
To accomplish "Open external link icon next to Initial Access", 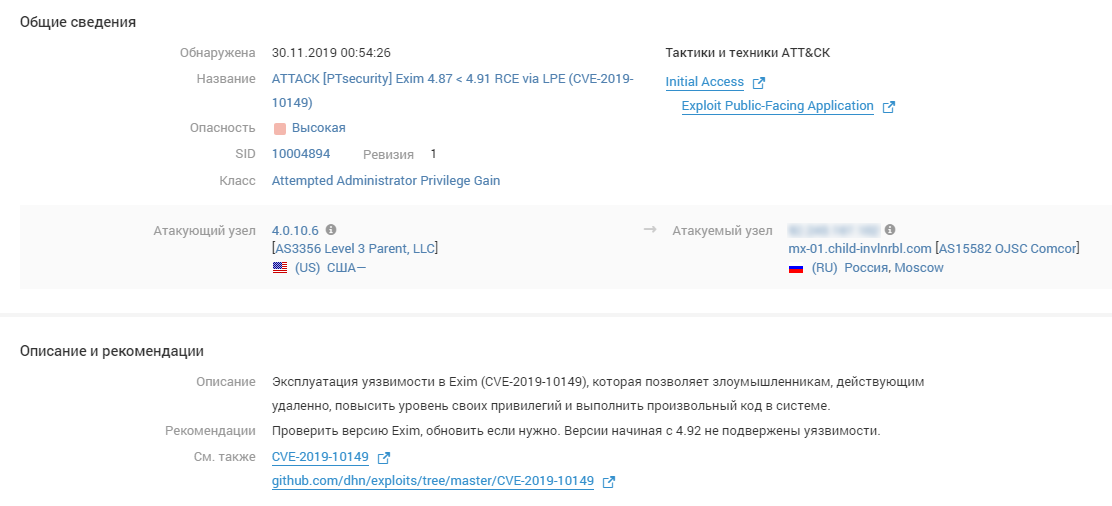I will click(x=759, y=83).
